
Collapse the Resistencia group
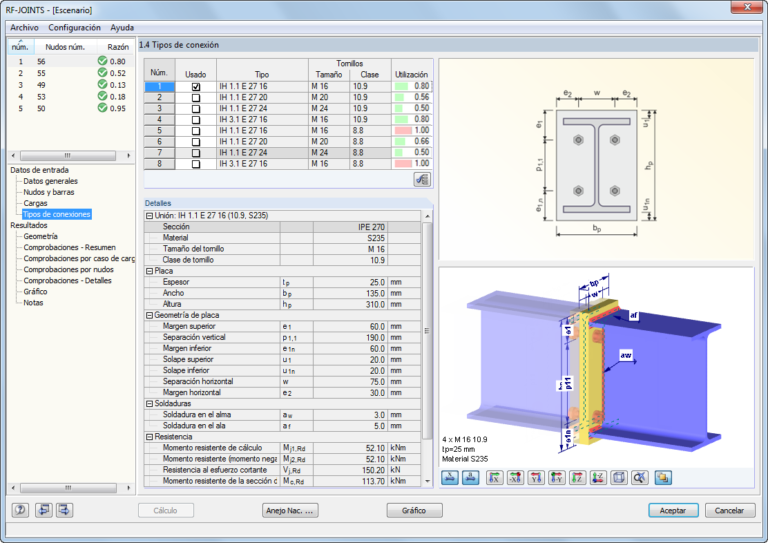149,437
